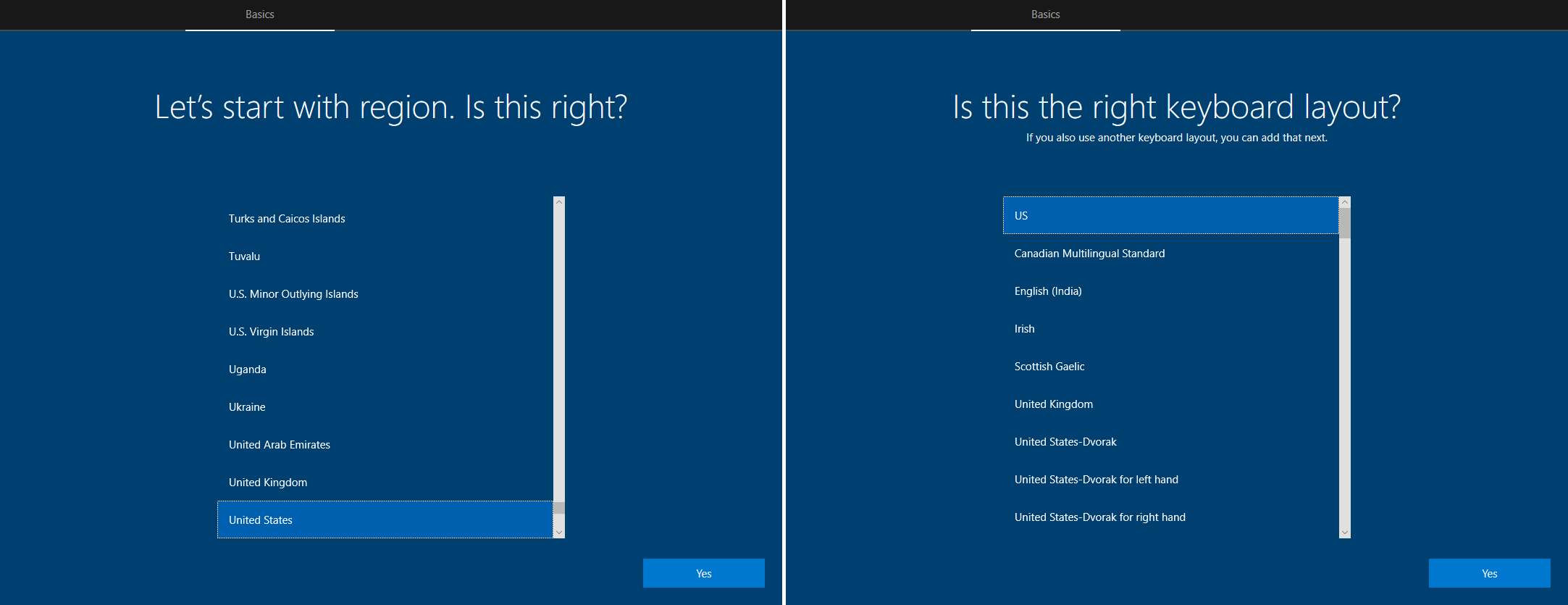The height and width of the screenshot is (605, 1568).
Task: Pick United States-Dvorak keyboard layout
Action: point(1171,442)
